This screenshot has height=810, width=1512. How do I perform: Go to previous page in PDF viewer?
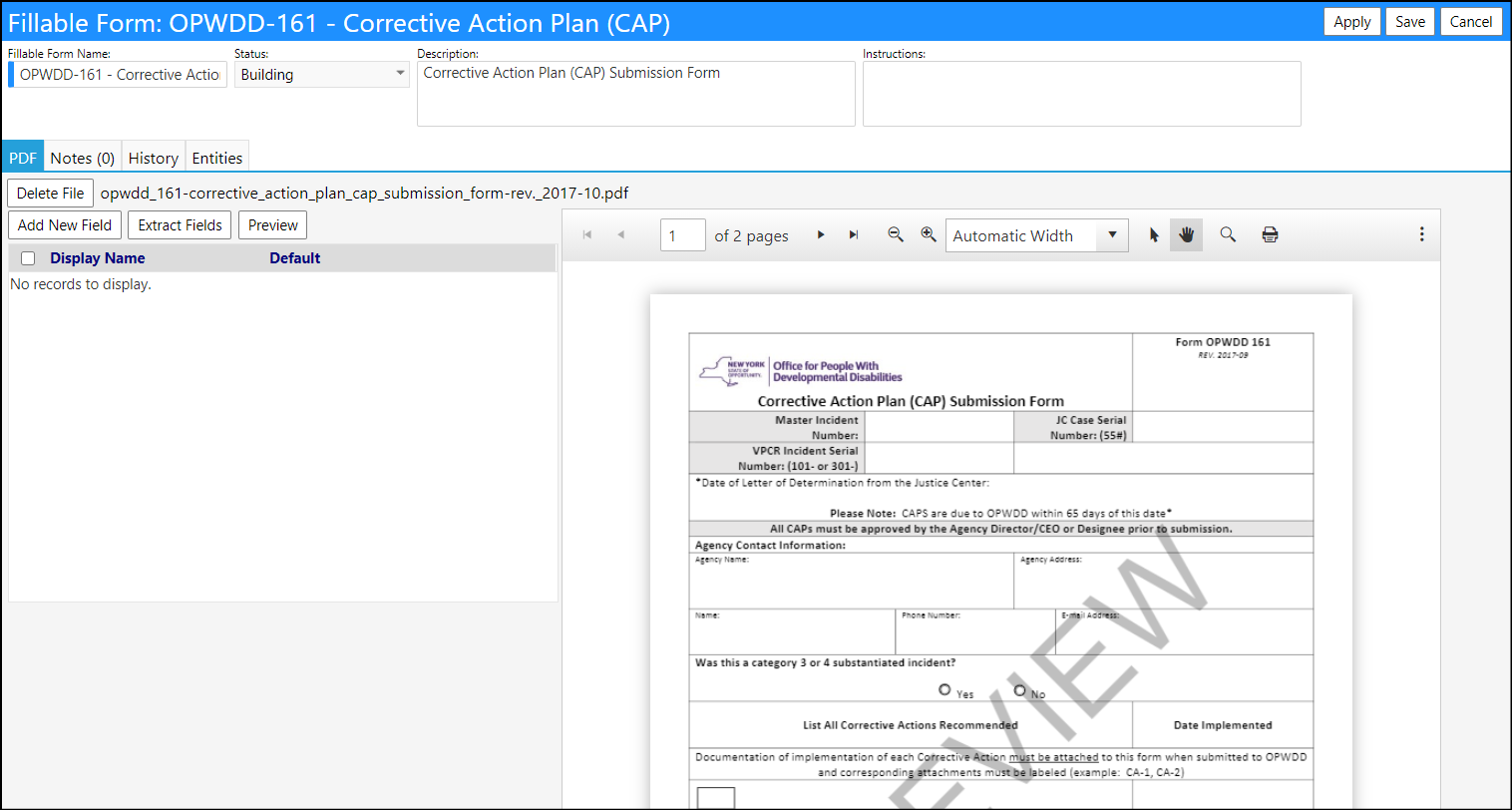coord(620,234)
